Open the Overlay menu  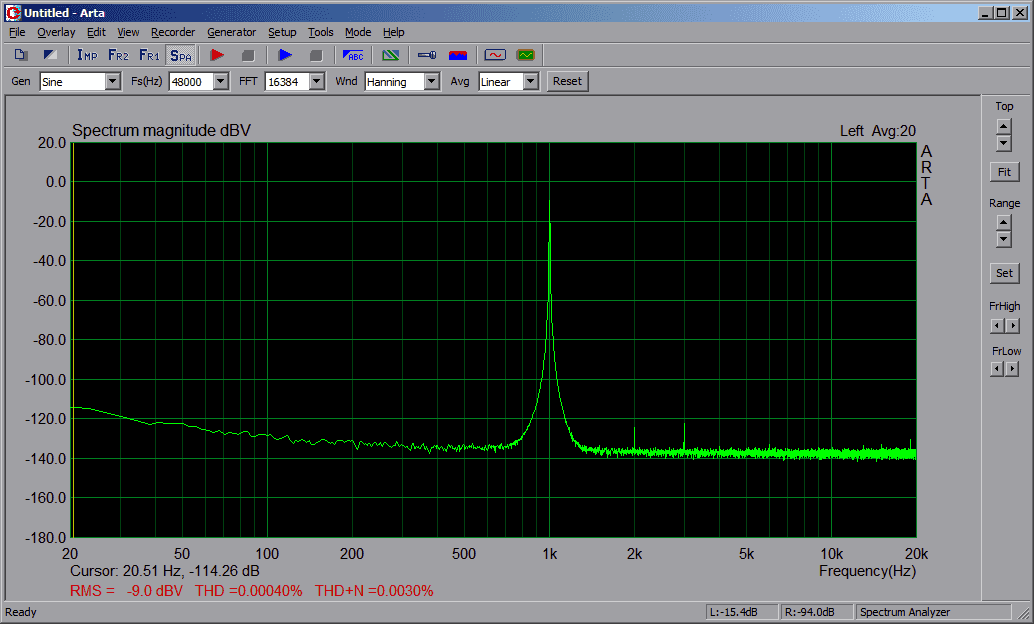[x=56, y=32]
